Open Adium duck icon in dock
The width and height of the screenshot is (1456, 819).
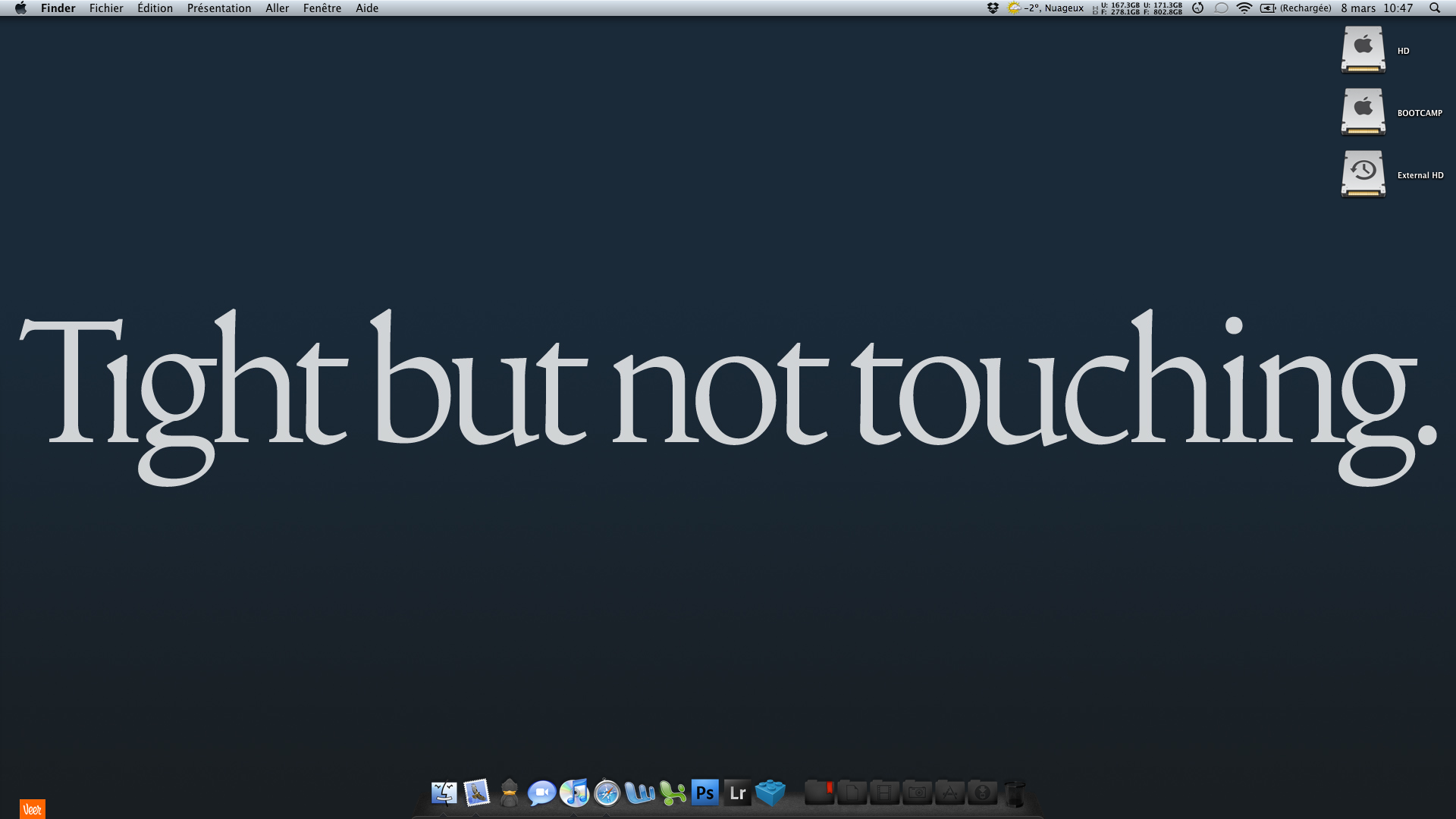510,793
